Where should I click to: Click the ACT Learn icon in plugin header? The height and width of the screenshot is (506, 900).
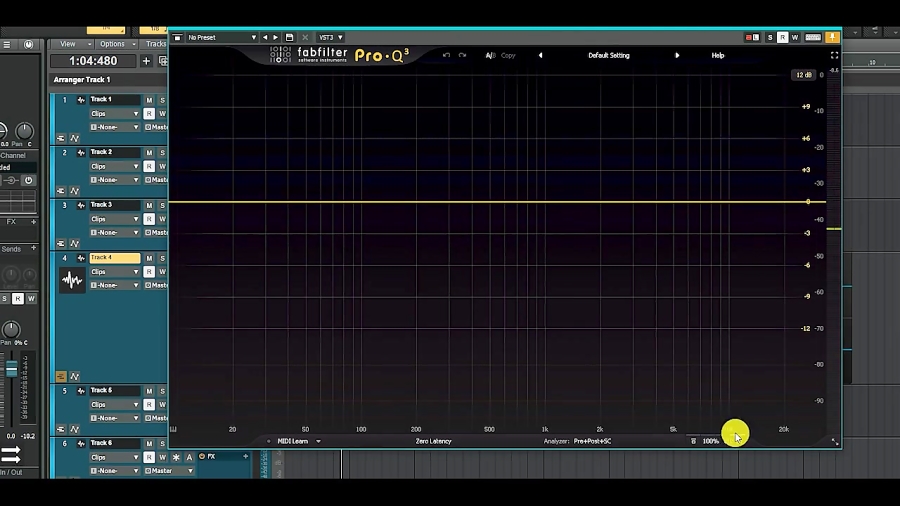click(752, 37)
